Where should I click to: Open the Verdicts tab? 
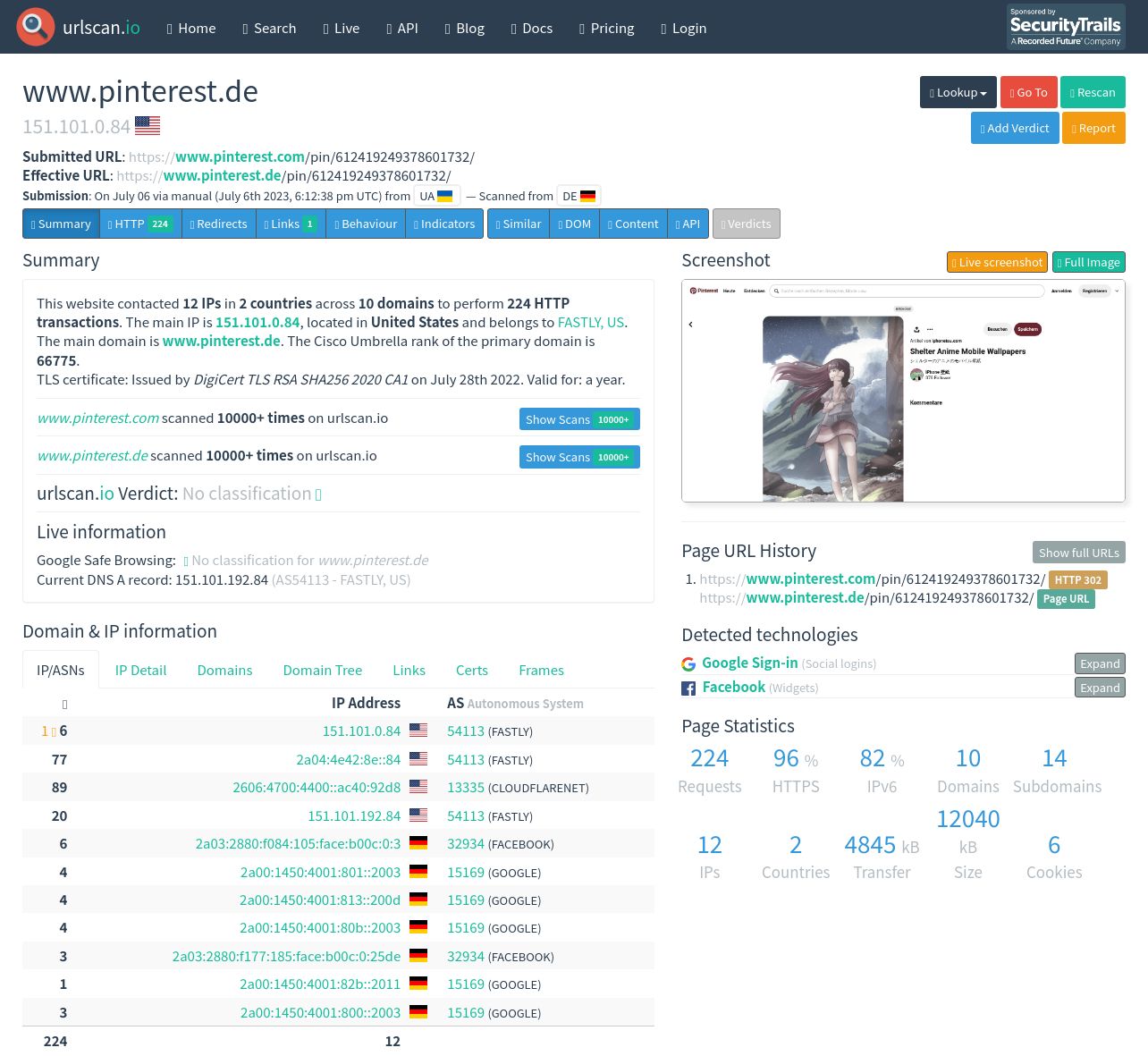747,224
